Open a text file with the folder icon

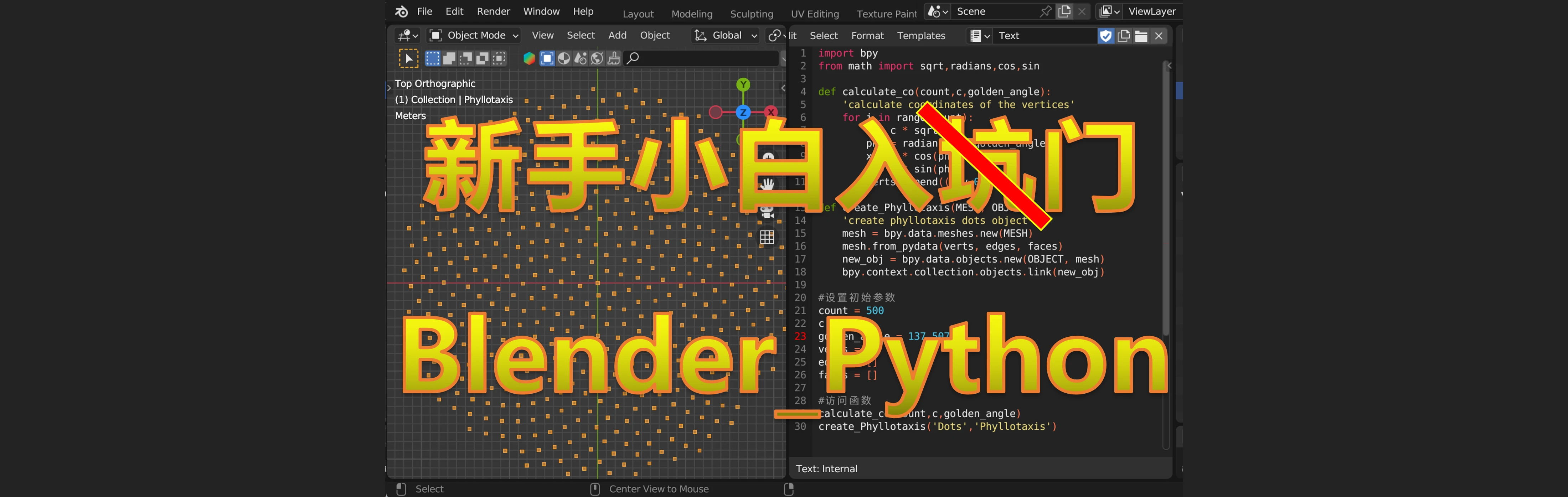click(1141, 36)
